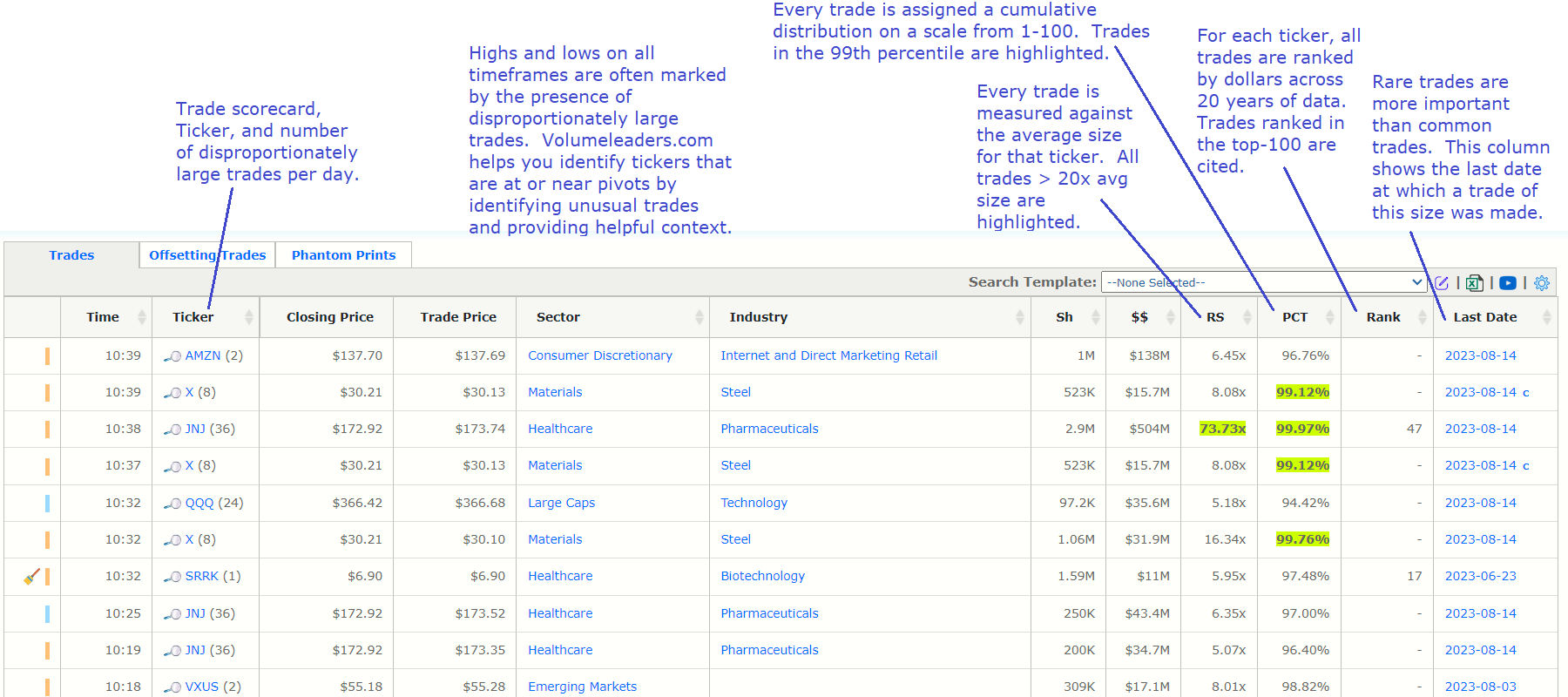This screenshot has height=697, width=1568.
Task: Sort by the Sh column arrows
Action: click(1096, 317)
